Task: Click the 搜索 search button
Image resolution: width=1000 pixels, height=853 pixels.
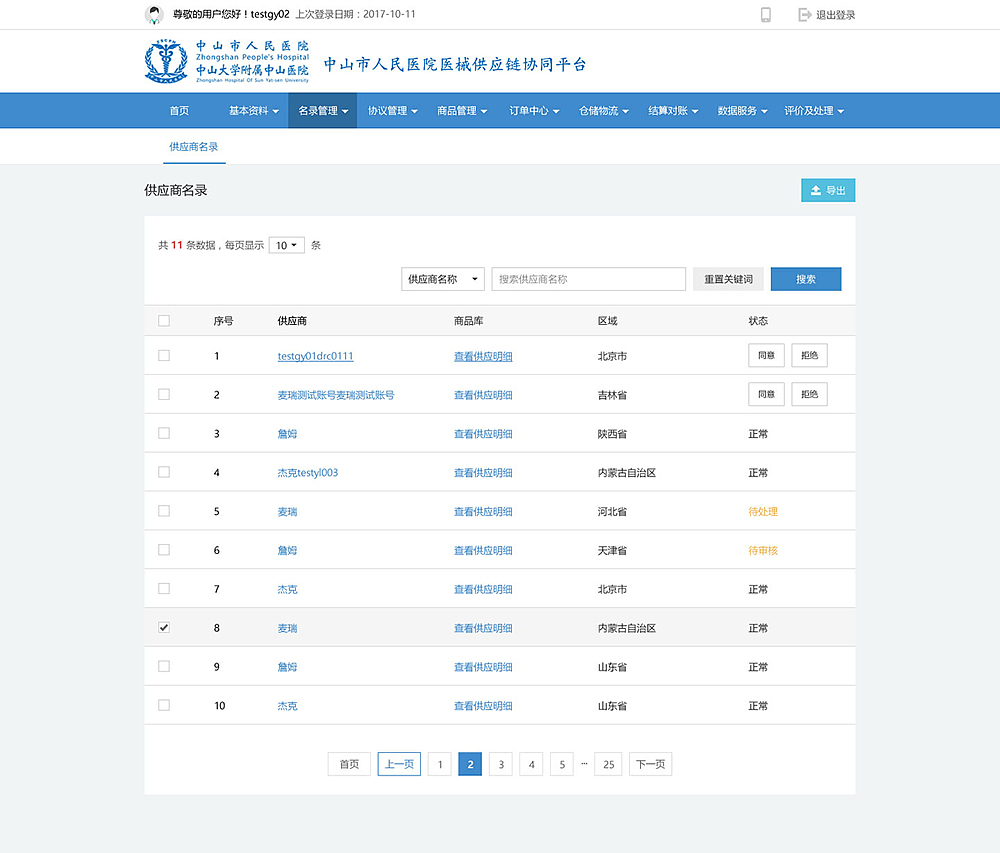Action: [806, 279]
